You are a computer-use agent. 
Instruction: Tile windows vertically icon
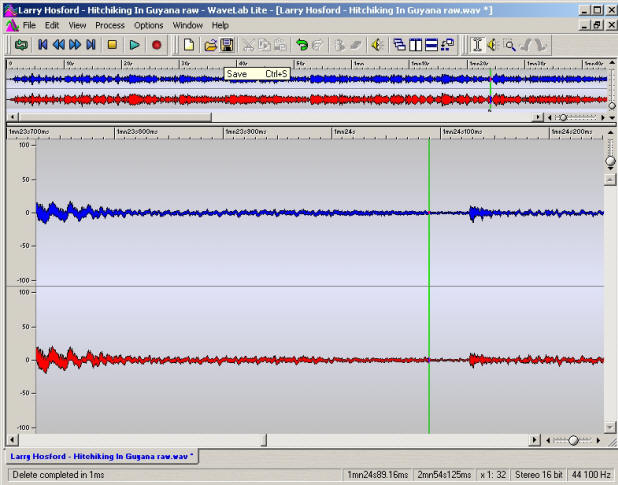click(415, 45)
